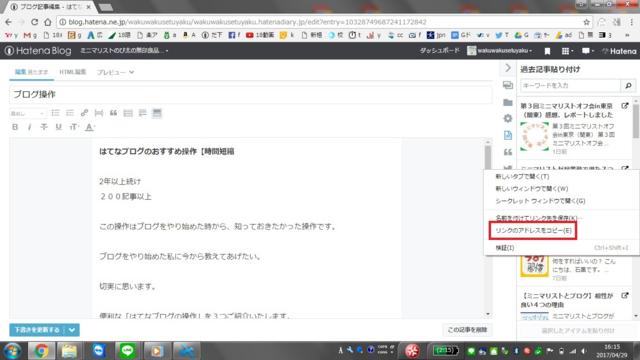Open the edit options gear panel
Screen dimensions: 640x360
point(508,118)
